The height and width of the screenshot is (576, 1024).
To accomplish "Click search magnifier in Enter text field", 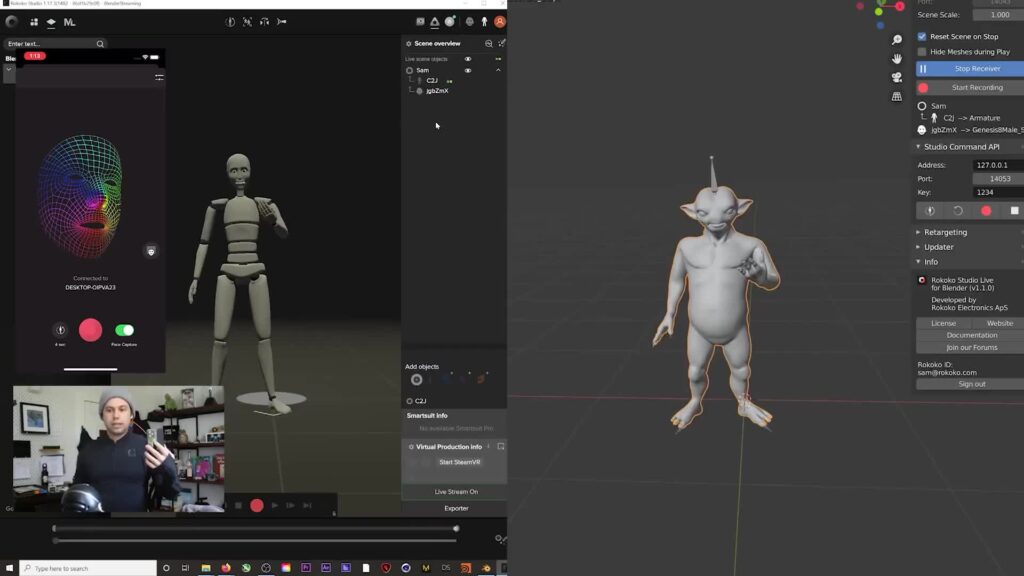I will click(100, 44).
